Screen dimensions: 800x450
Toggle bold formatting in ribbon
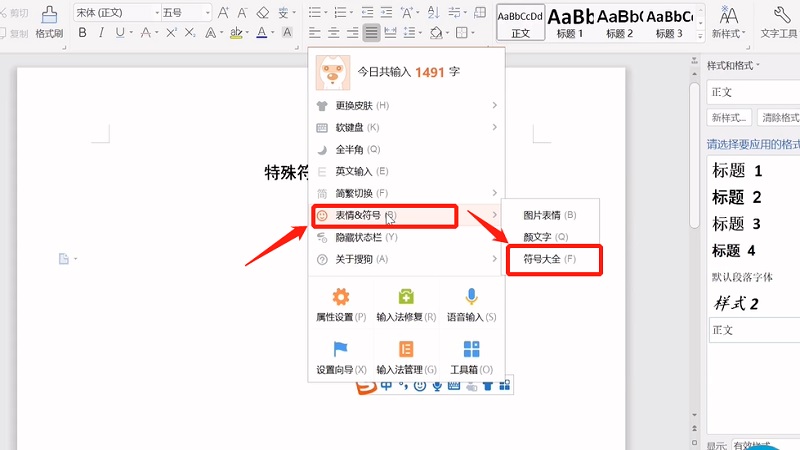pyautogui.click(x=82, y=33)
